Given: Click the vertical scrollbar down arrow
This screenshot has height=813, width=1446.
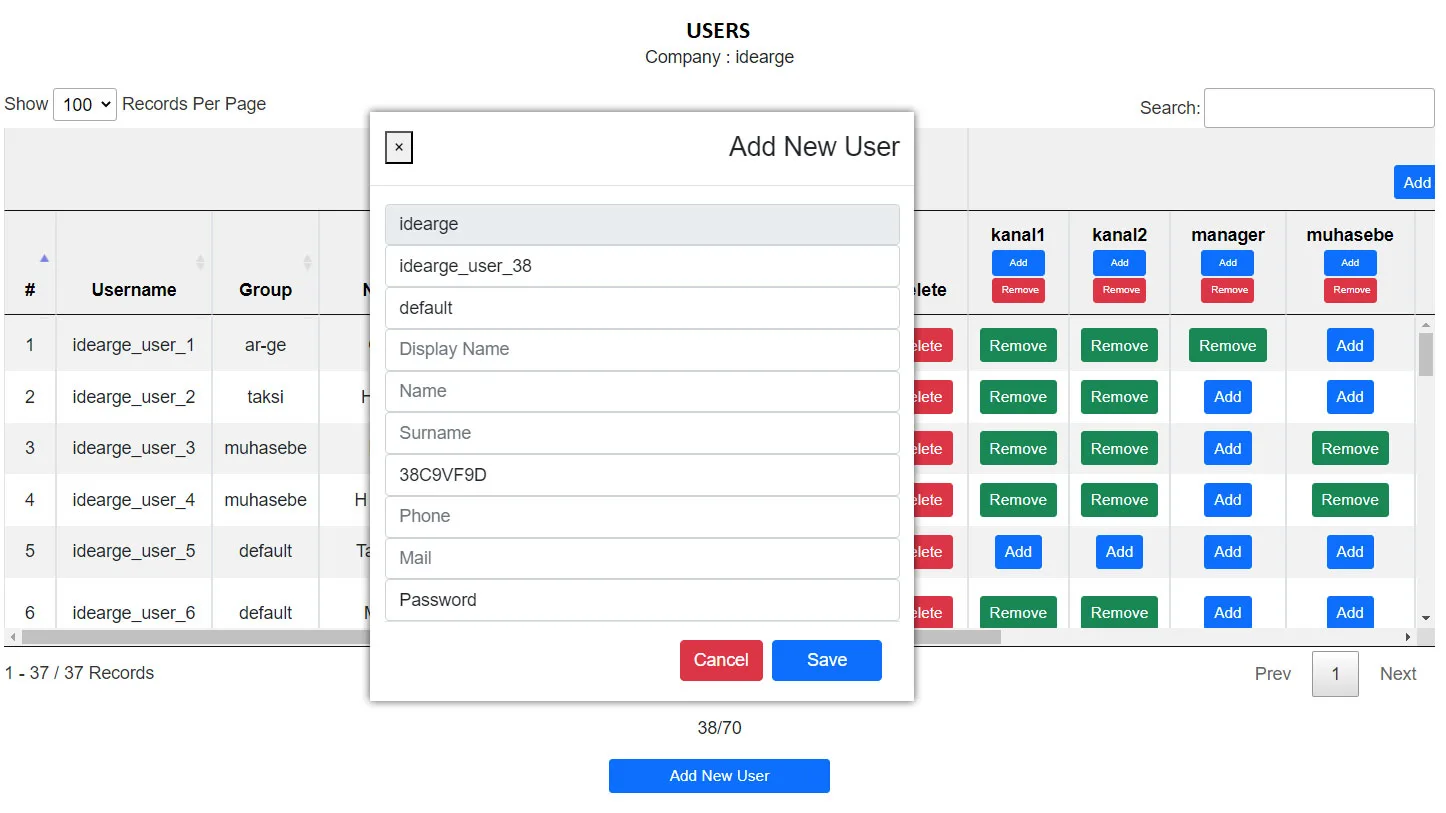Looking at the screenshot, I should [x=1426, y=619].
